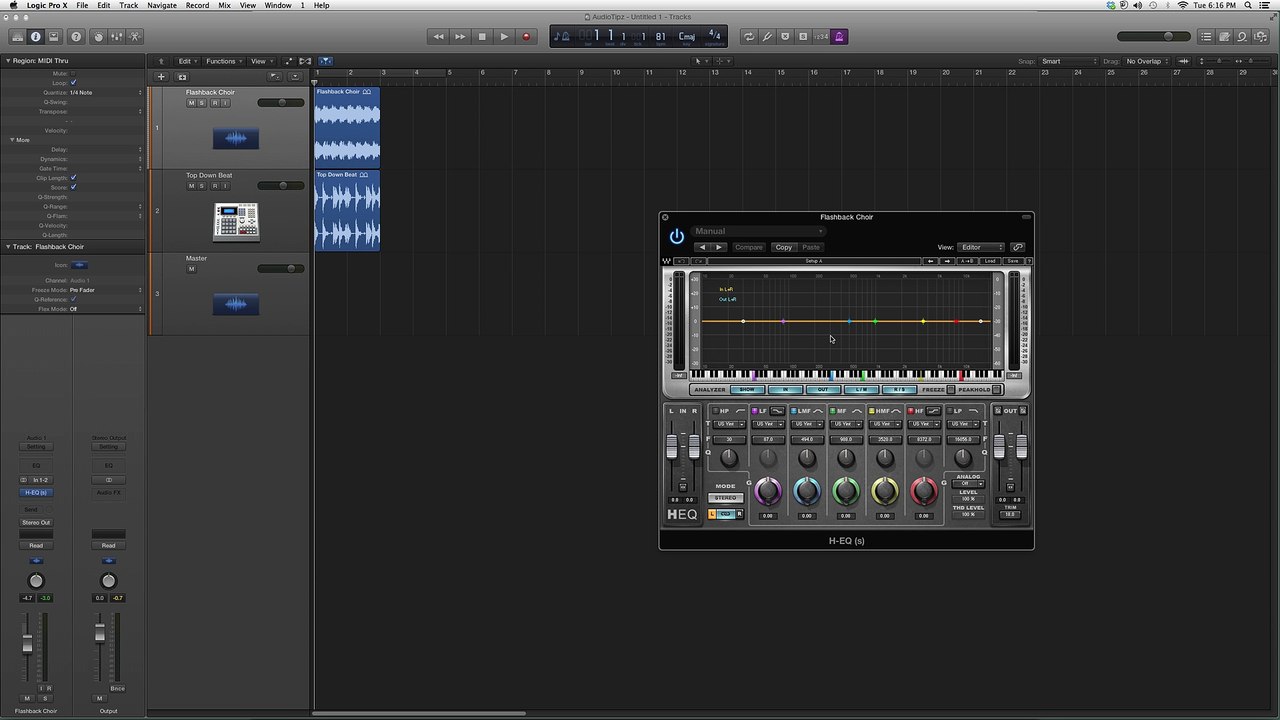Open the Mix menu
This screenshot has height=720, width=1280.
[224, 5]
